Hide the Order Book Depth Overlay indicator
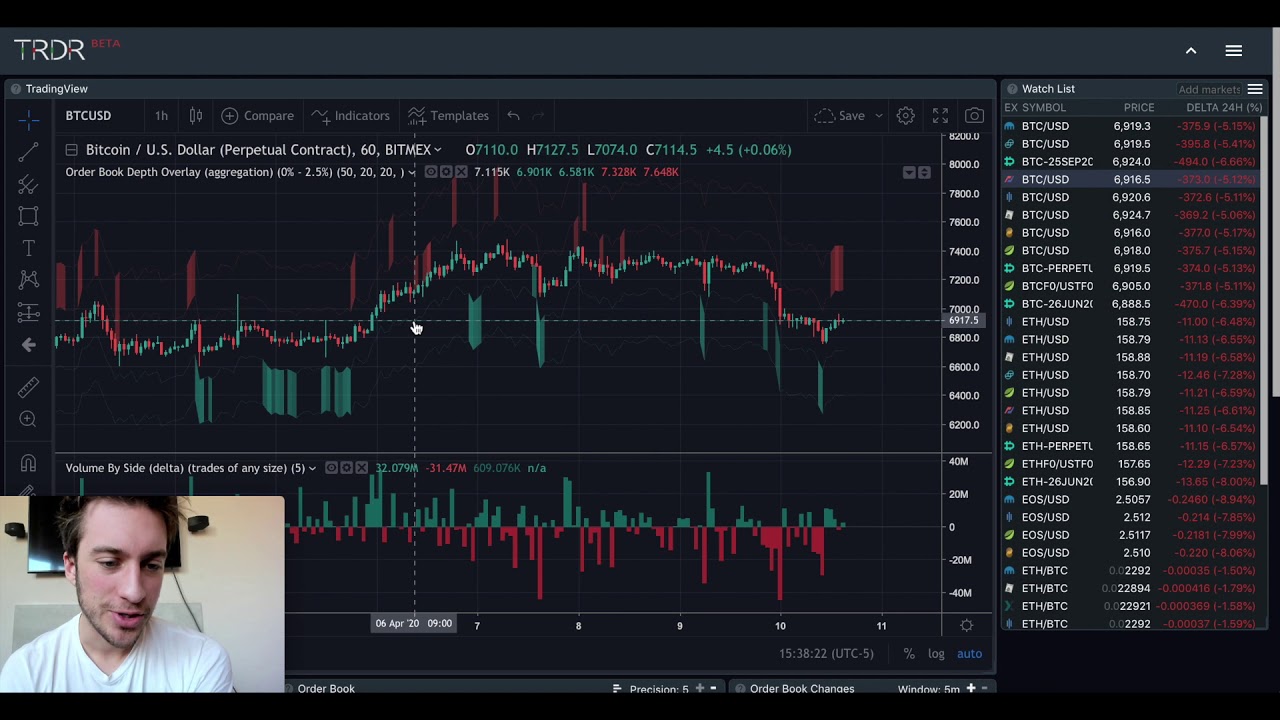1280x720 pixels. [x=430, y=172]
